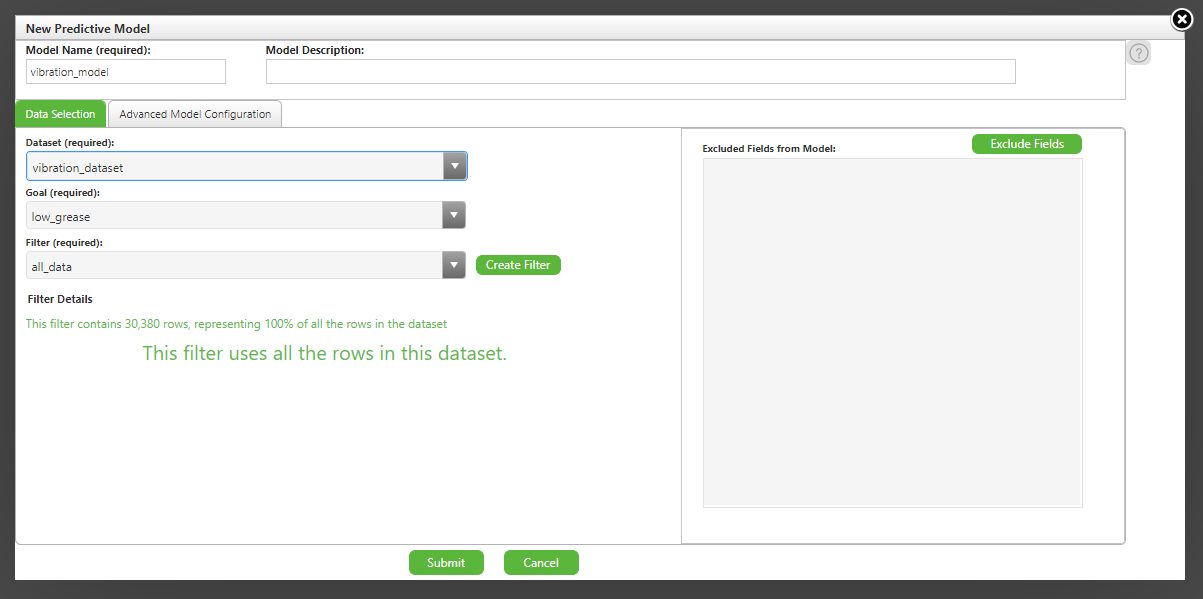The width and height of the screenshot is (1203, 599).
Task: Click inside the Excluded Fields from Model panel
Action: (x=892, y=330)
